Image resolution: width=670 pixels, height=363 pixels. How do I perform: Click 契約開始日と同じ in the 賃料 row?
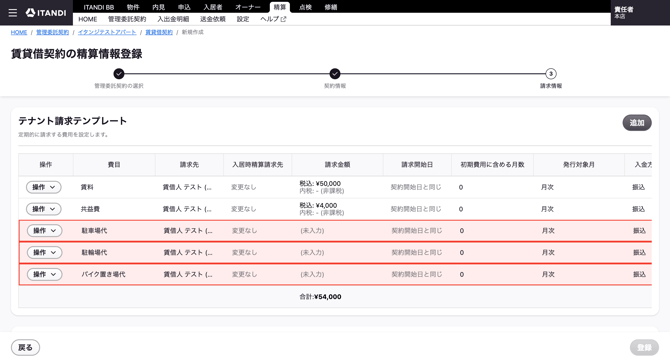(x=416, y=187)
